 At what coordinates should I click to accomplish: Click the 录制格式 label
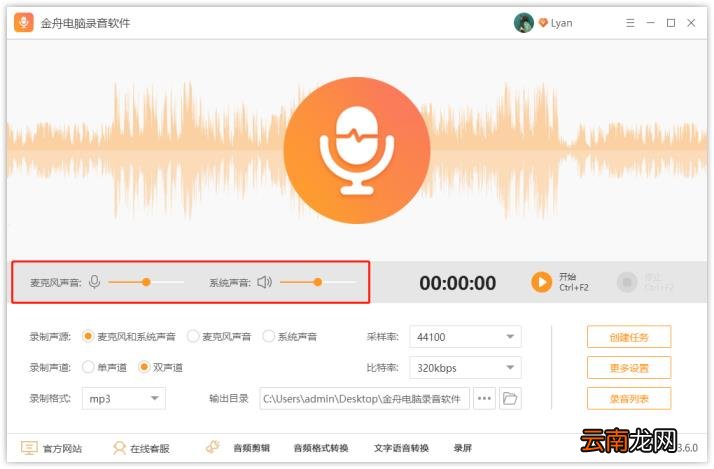(50, 399)
